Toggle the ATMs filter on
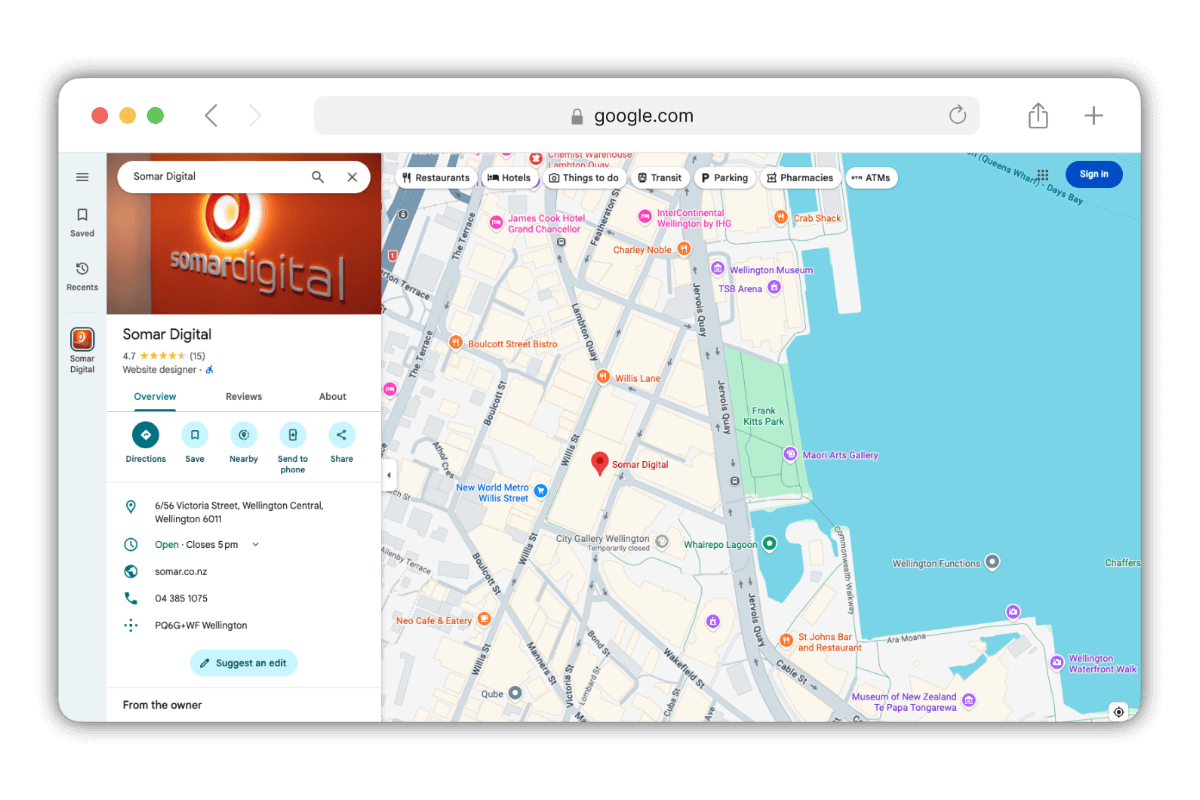Image resolution: width=1200 pixels, height=800 pixels. (871, 177)
